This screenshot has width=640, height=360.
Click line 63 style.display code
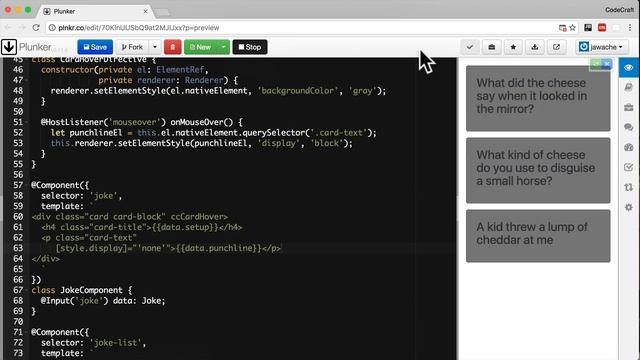pos(168,248)
